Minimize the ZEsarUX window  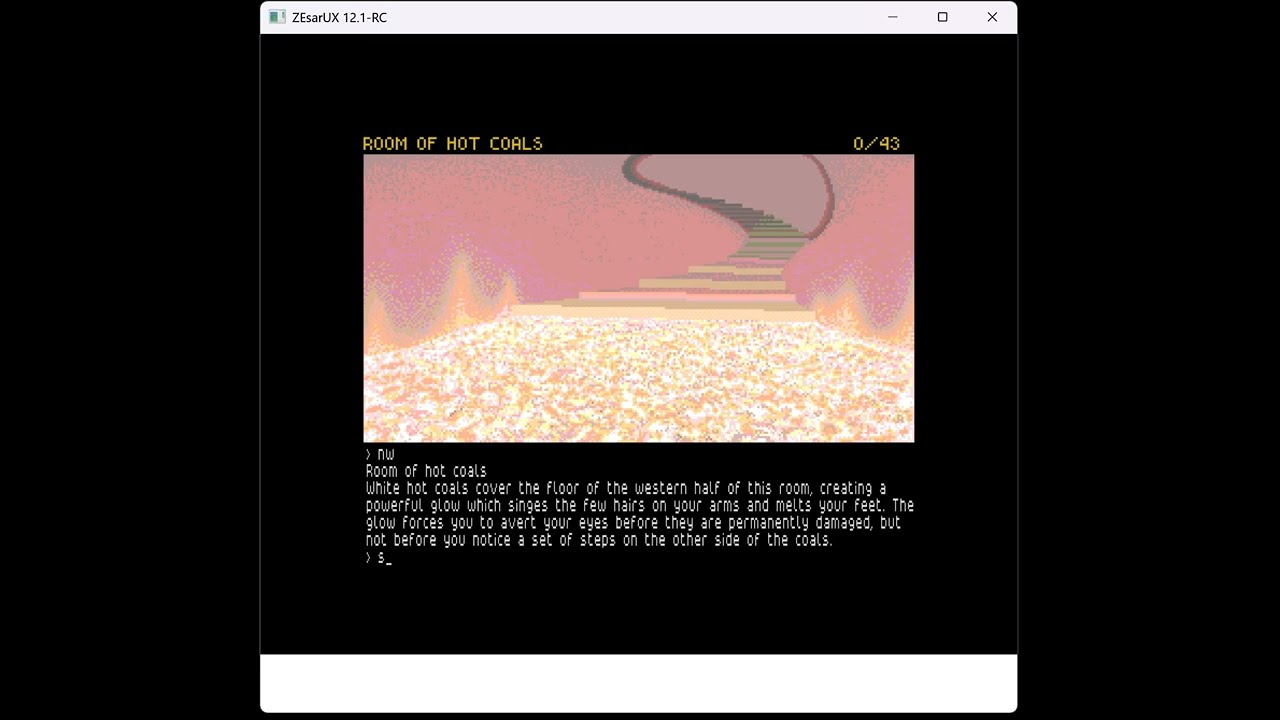click(x=893, y=17)
